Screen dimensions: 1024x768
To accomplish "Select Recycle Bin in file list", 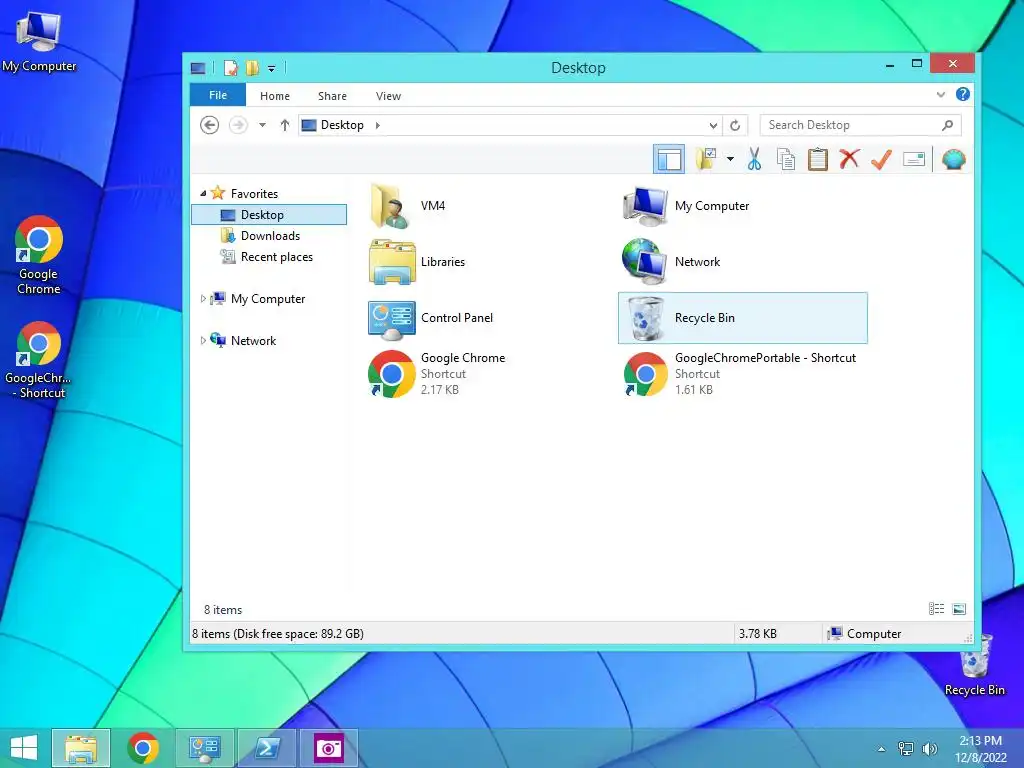I will 743,318.
